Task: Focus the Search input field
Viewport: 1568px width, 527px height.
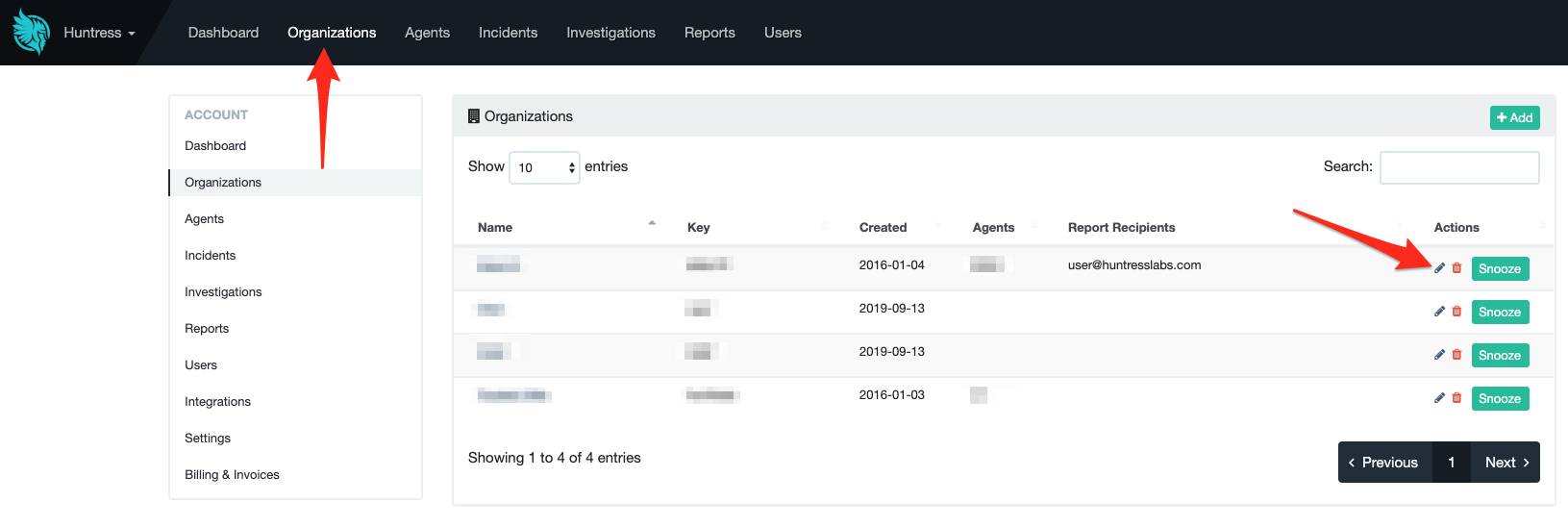Action: (1458, 167)
